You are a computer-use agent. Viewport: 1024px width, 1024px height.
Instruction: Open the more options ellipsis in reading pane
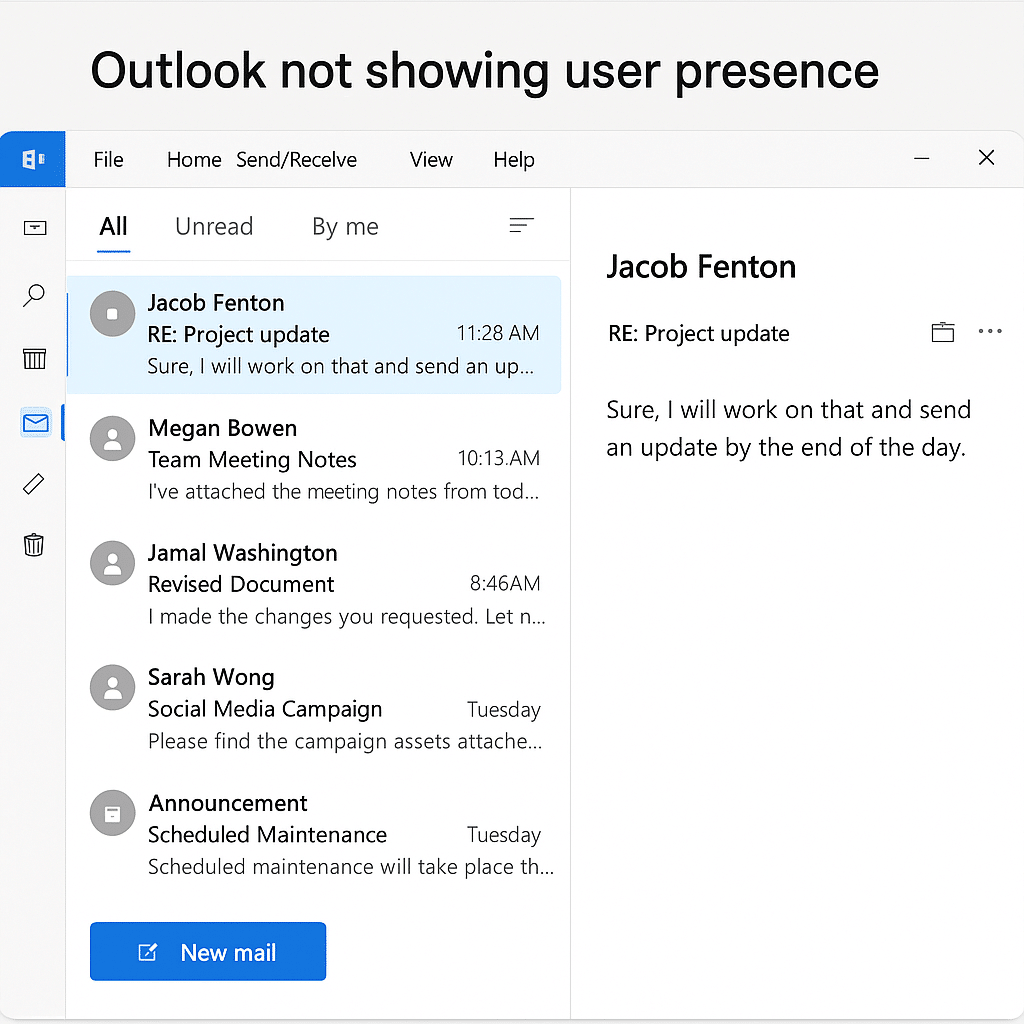[x=990, y=331]
